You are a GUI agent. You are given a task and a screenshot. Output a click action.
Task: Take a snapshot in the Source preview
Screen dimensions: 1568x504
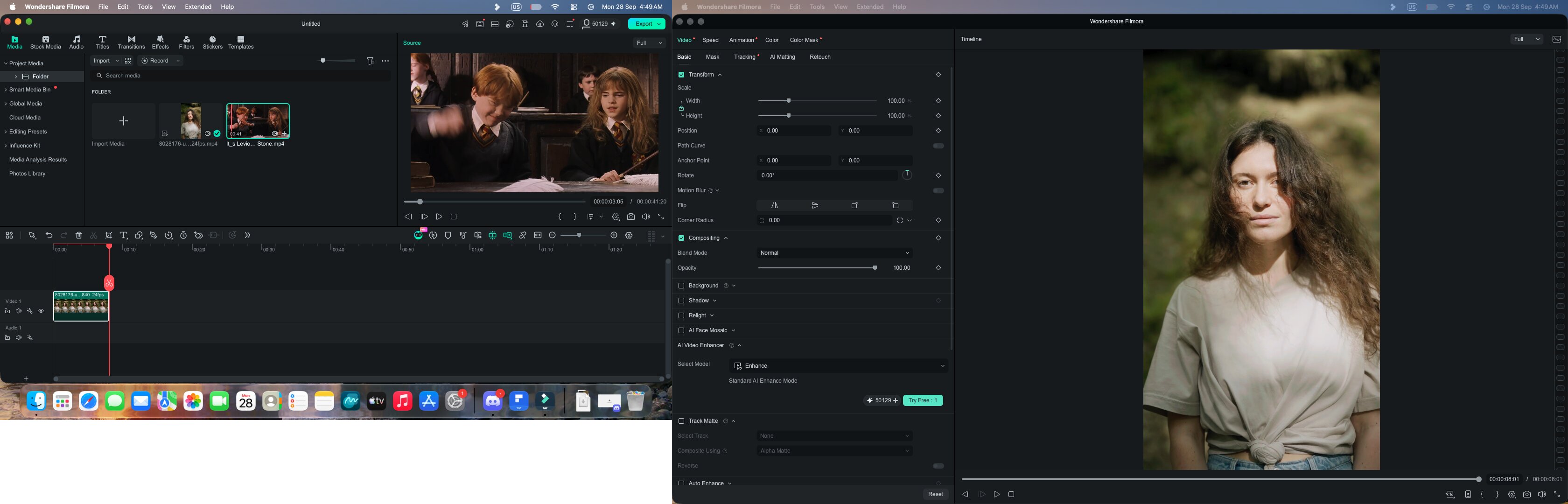pos(631,217)
